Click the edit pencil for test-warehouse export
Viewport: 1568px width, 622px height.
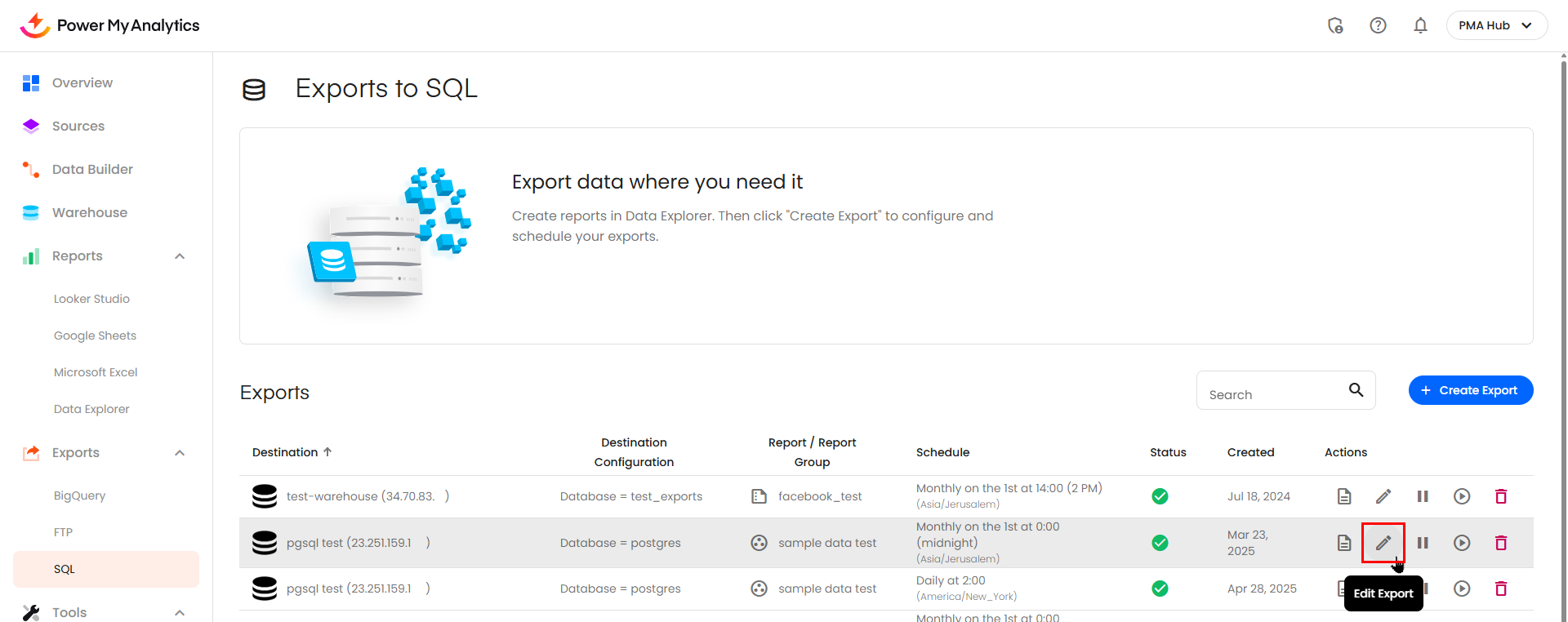(1383, 496)
